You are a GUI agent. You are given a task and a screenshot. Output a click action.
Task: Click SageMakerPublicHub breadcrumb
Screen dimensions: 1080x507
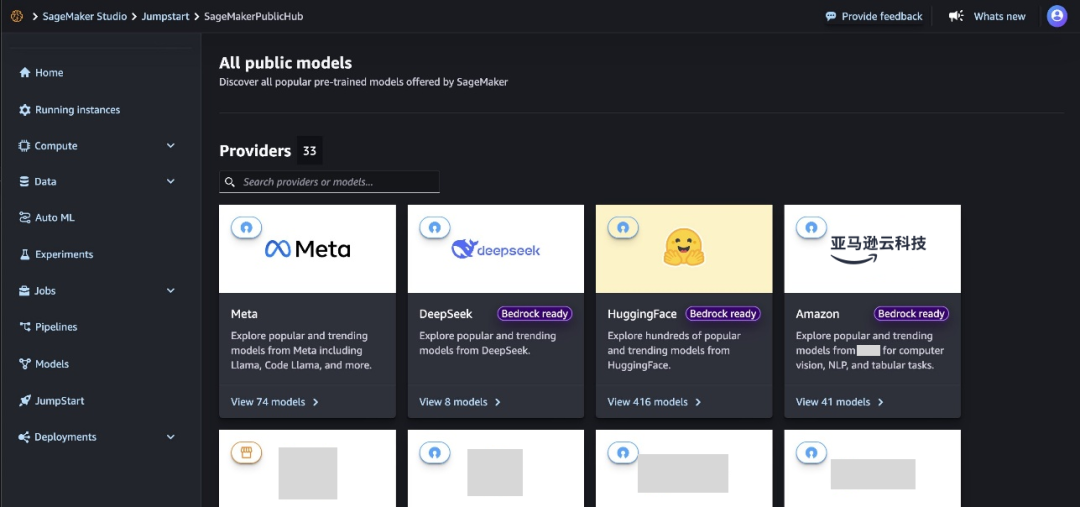(x=253, y=16)
